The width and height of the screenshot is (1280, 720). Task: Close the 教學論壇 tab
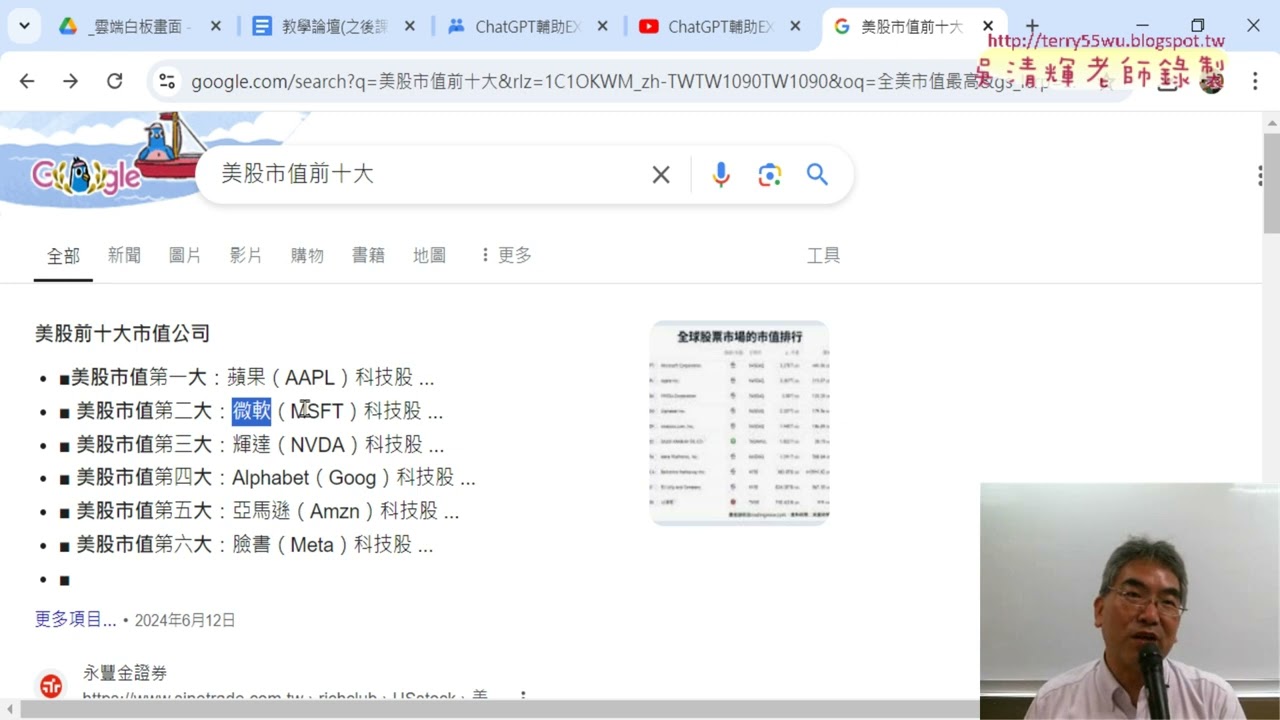click(x=409, y=27)
